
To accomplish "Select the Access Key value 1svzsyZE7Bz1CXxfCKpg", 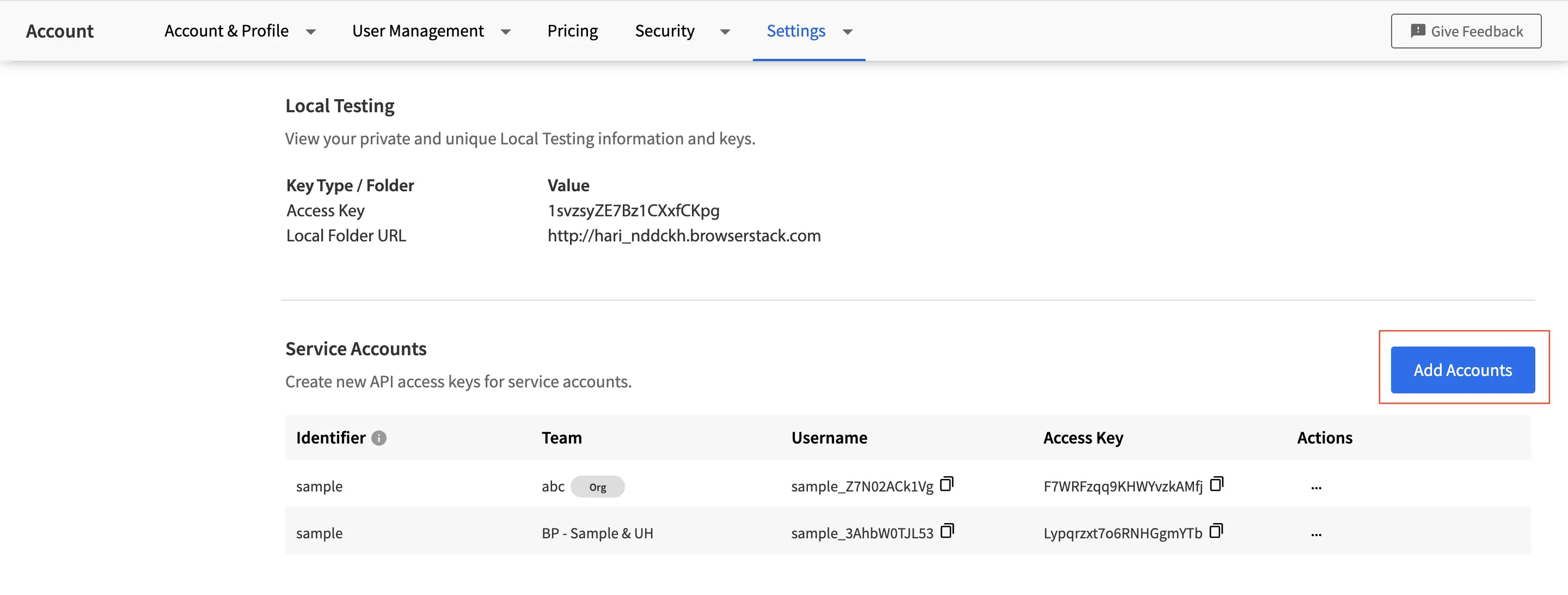I will coord(633,210).
